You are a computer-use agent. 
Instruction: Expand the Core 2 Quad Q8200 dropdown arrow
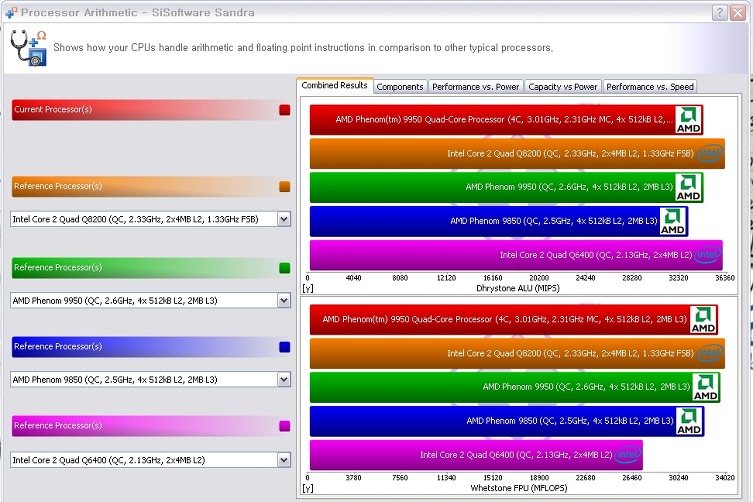284,220
